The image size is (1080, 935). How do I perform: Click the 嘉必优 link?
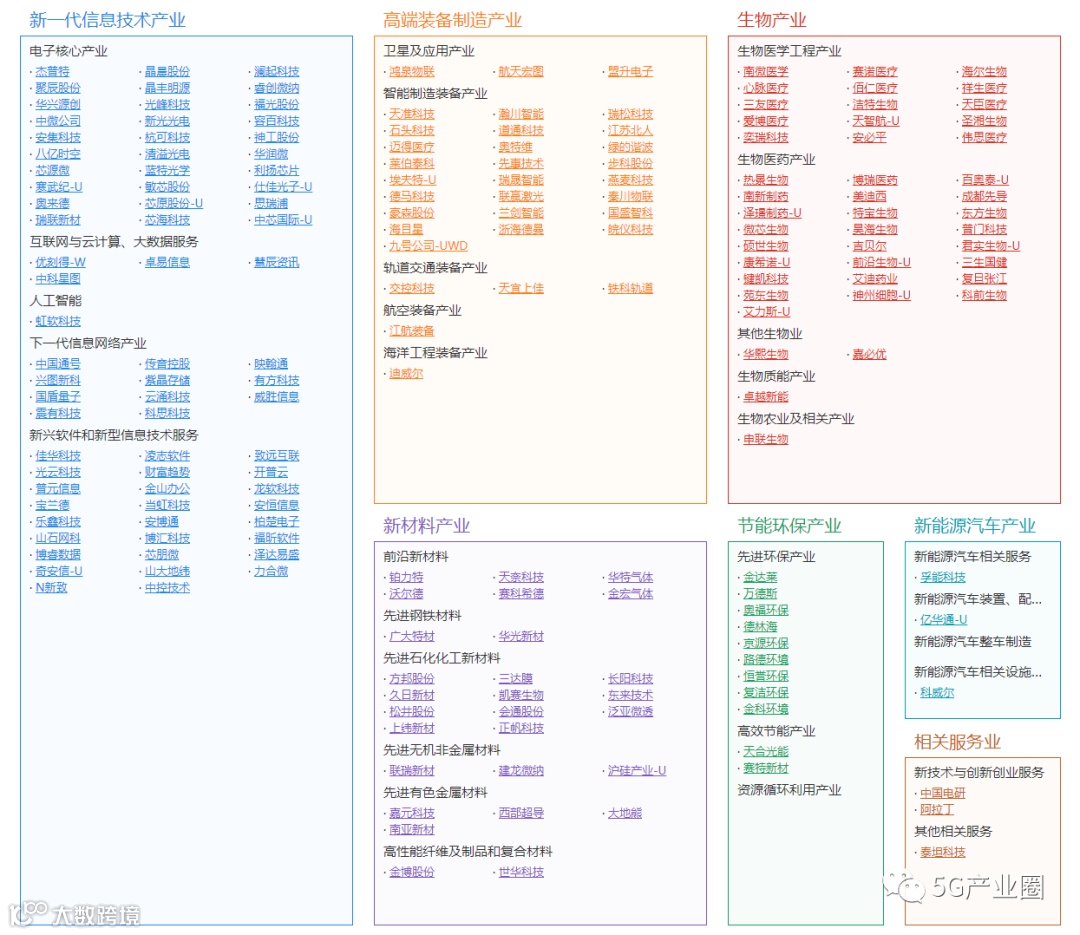[x=870, y=355]
